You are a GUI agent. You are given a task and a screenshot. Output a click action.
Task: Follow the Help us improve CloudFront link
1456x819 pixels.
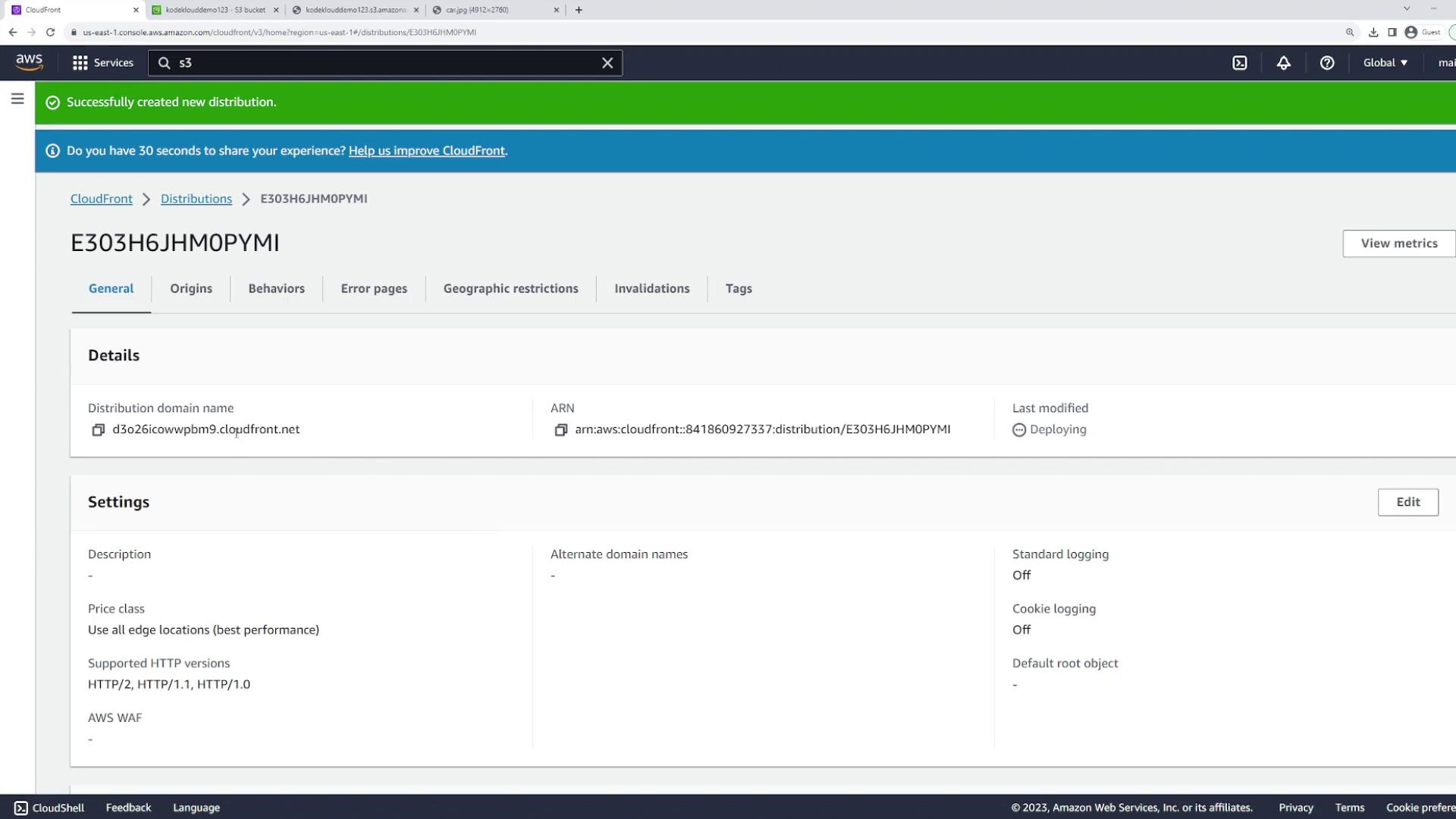pos(426,151)
